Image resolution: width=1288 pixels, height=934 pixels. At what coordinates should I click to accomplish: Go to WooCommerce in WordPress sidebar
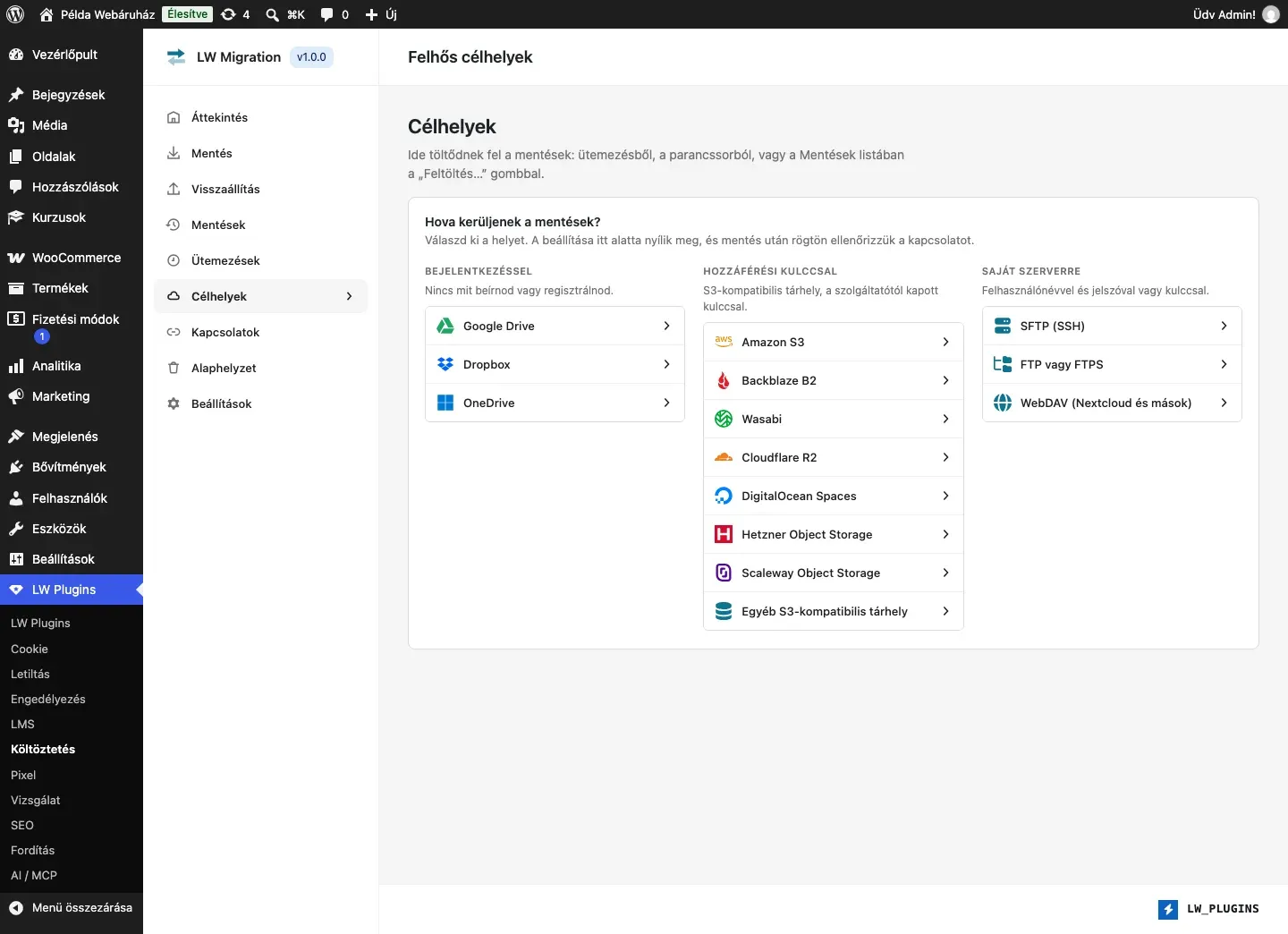[72, 258]
